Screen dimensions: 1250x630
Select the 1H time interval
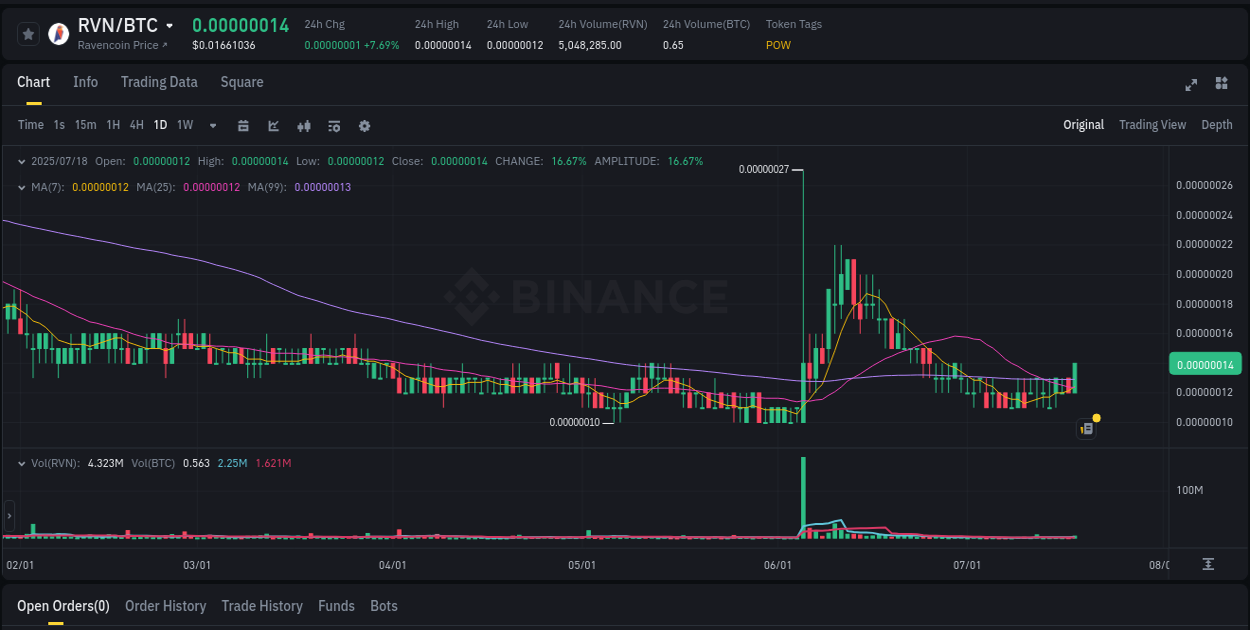tap(113, 125)
